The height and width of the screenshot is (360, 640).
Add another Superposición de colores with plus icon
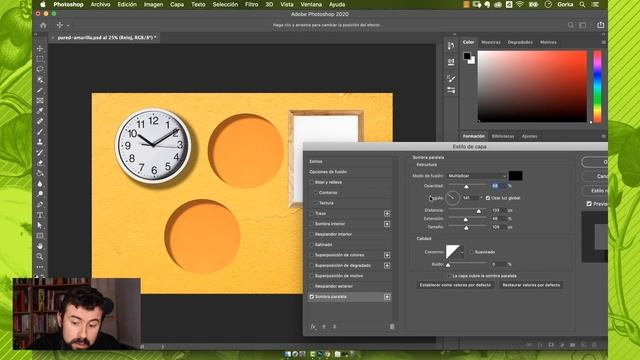pos(387,255)
